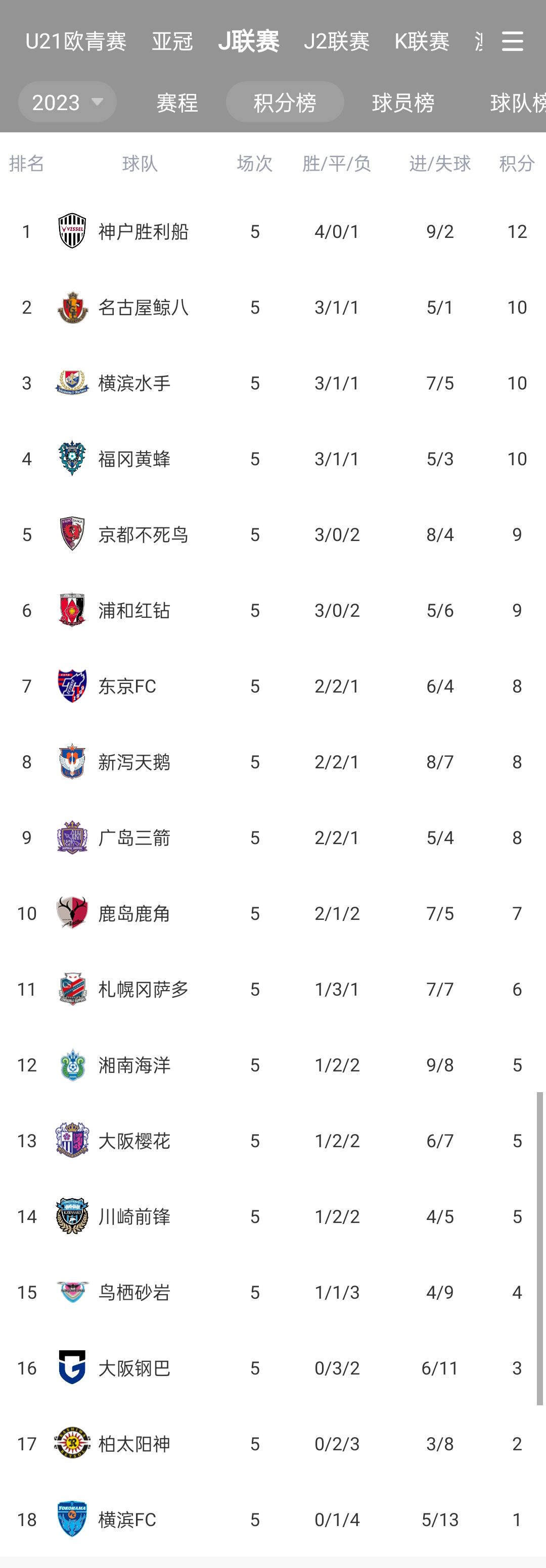The height and width of the screenshot is (1568, 546).
Task: Open the 京都不死鸟 team name link
Action: [143, 534]
